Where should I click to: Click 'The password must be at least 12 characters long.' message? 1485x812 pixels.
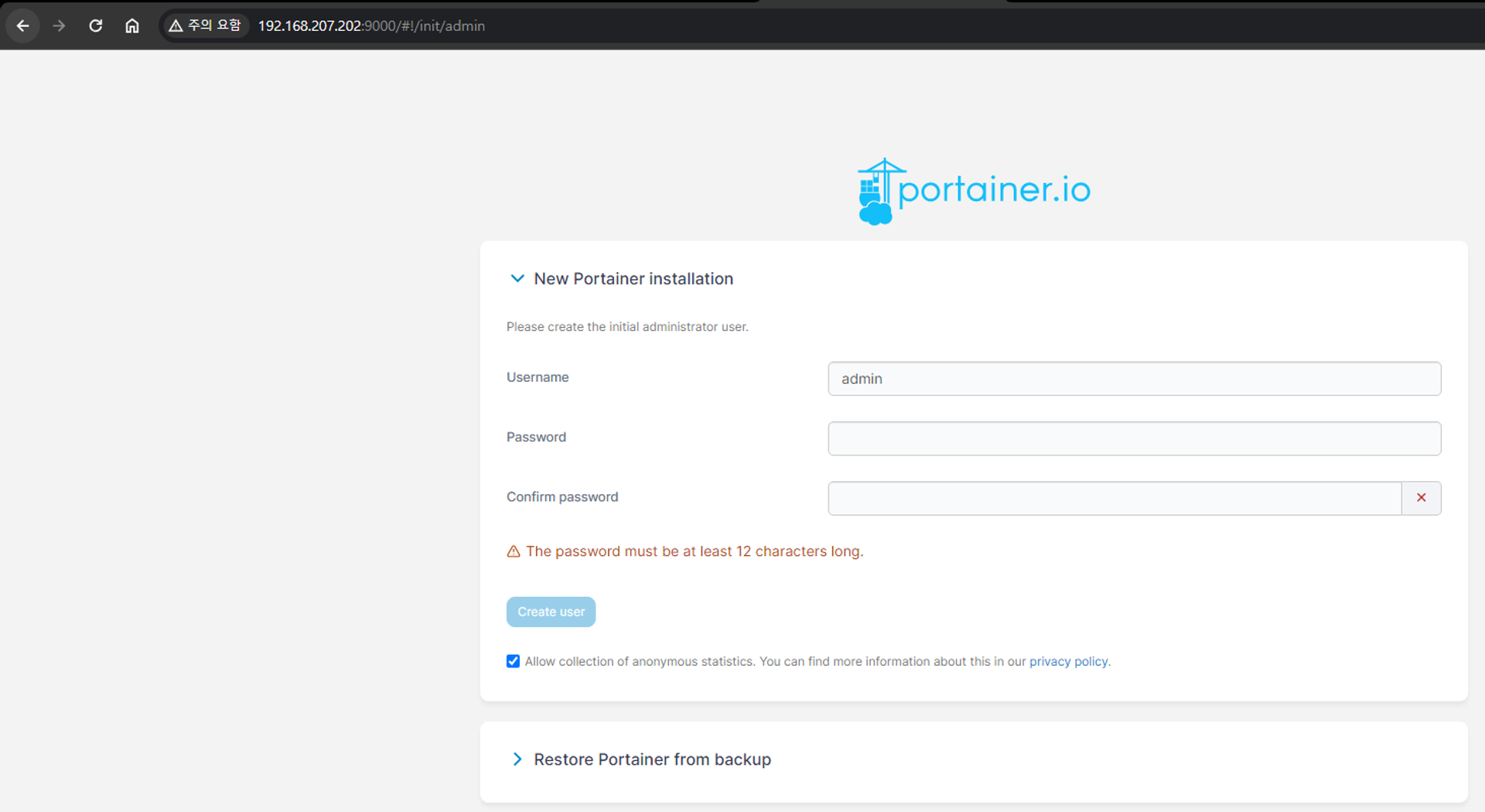695,551
